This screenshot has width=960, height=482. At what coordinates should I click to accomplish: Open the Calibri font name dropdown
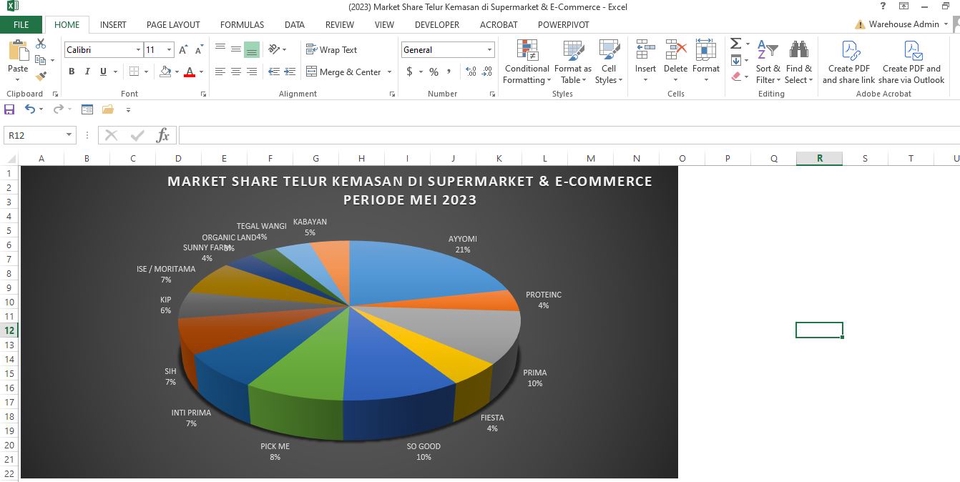click(x=138, y=50)
